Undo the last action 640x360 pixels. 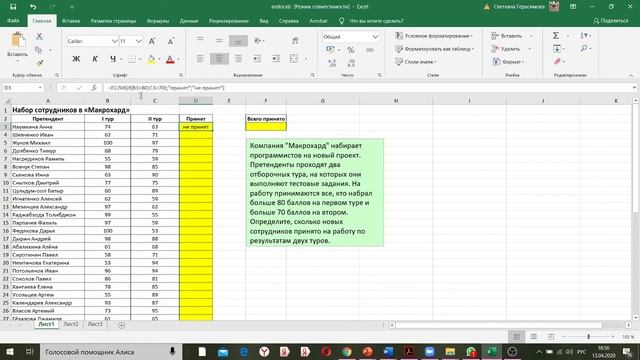click(33, 7)
